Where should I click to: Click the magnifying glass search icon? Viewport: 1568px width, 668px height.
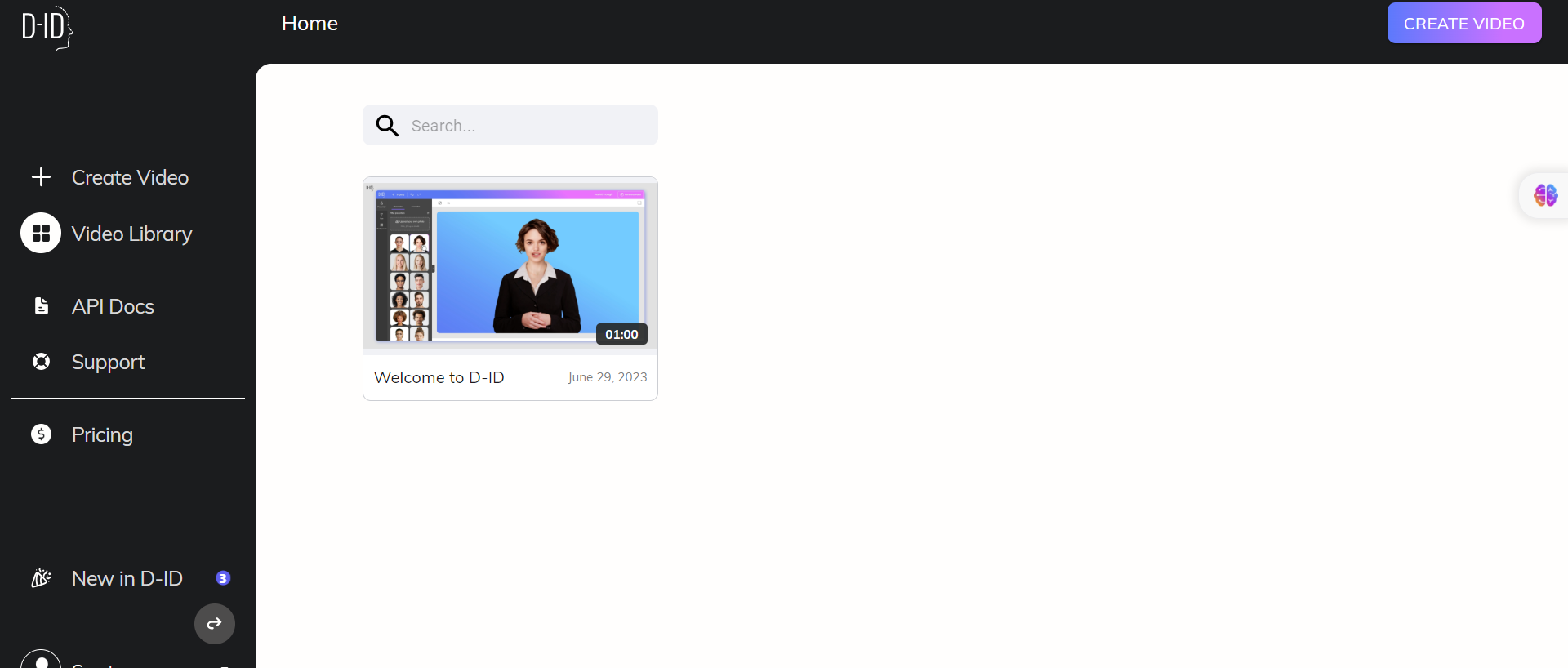pyautogui.click(x=387, y=126)
